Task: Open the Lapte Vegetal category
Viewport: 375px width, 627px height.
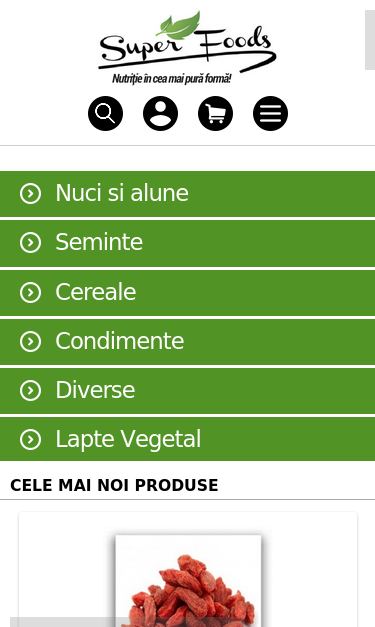Action: pyautogui.click(x=188, y=439)
